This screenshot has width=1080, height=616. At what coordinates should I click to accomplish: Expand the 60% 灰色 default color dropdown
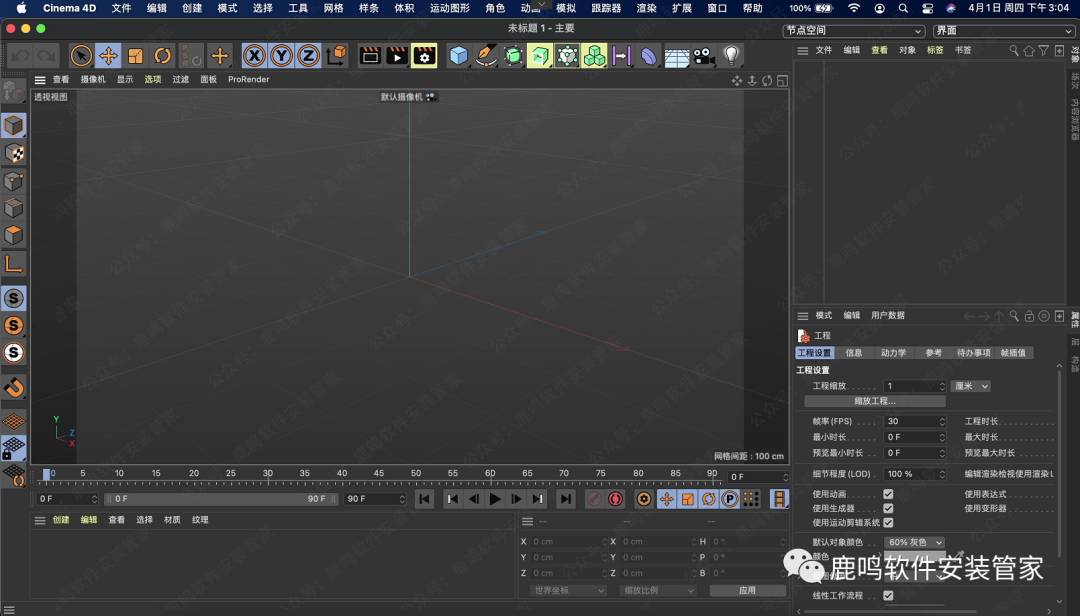(x=914, y=542)
